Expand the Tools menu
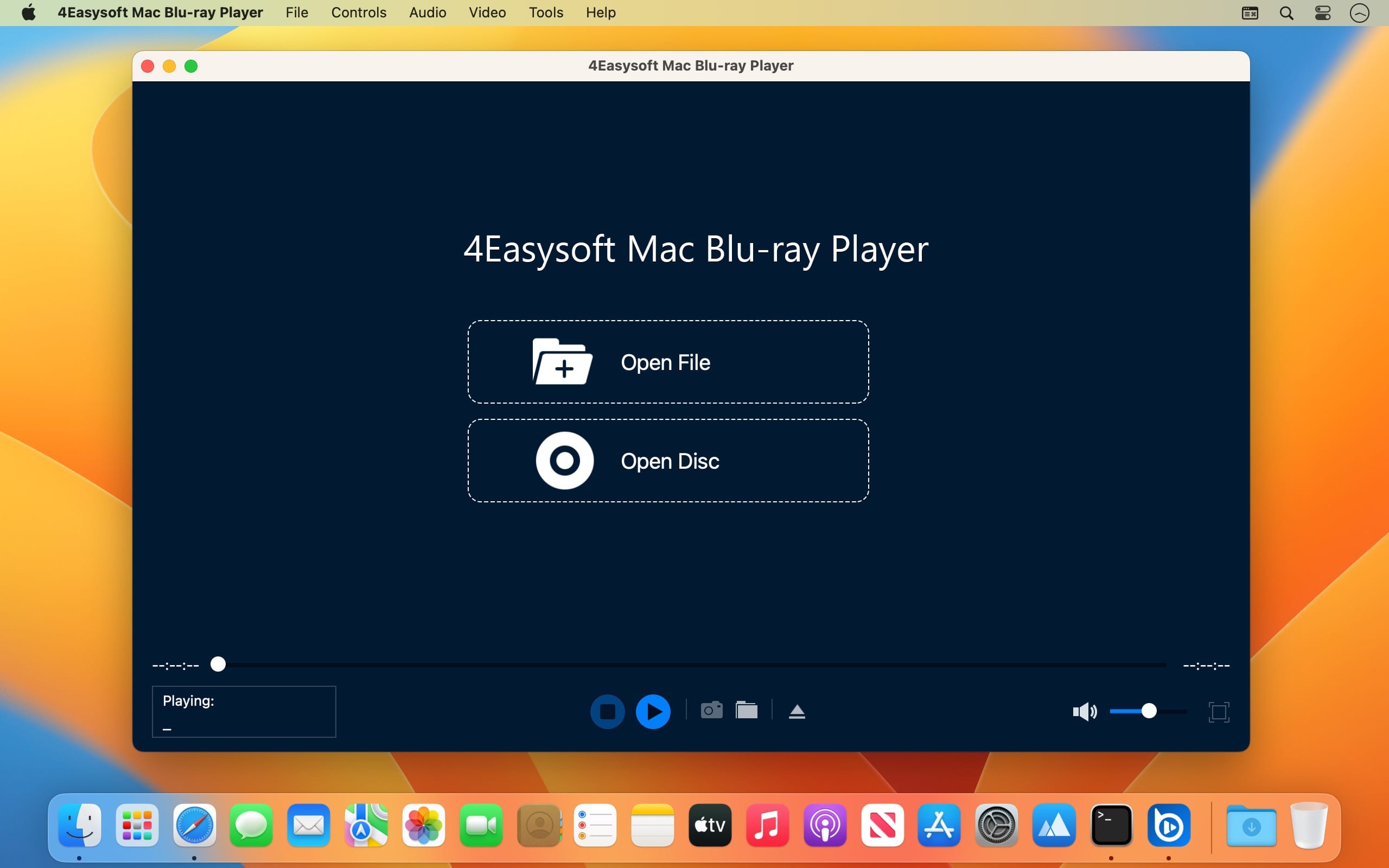This screenshot has height=868, width=1389. click(x=546, y=12)
